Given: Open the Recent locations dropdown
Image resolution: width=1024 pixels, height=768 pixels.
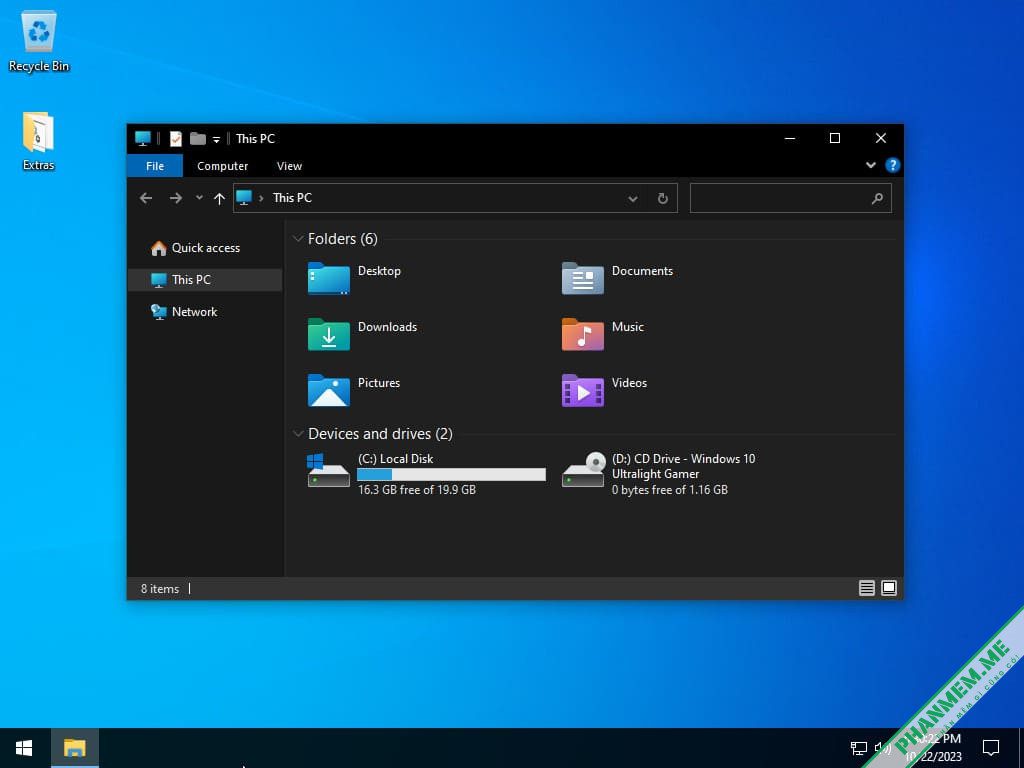Looking at the screenshot, I should 199,197.
